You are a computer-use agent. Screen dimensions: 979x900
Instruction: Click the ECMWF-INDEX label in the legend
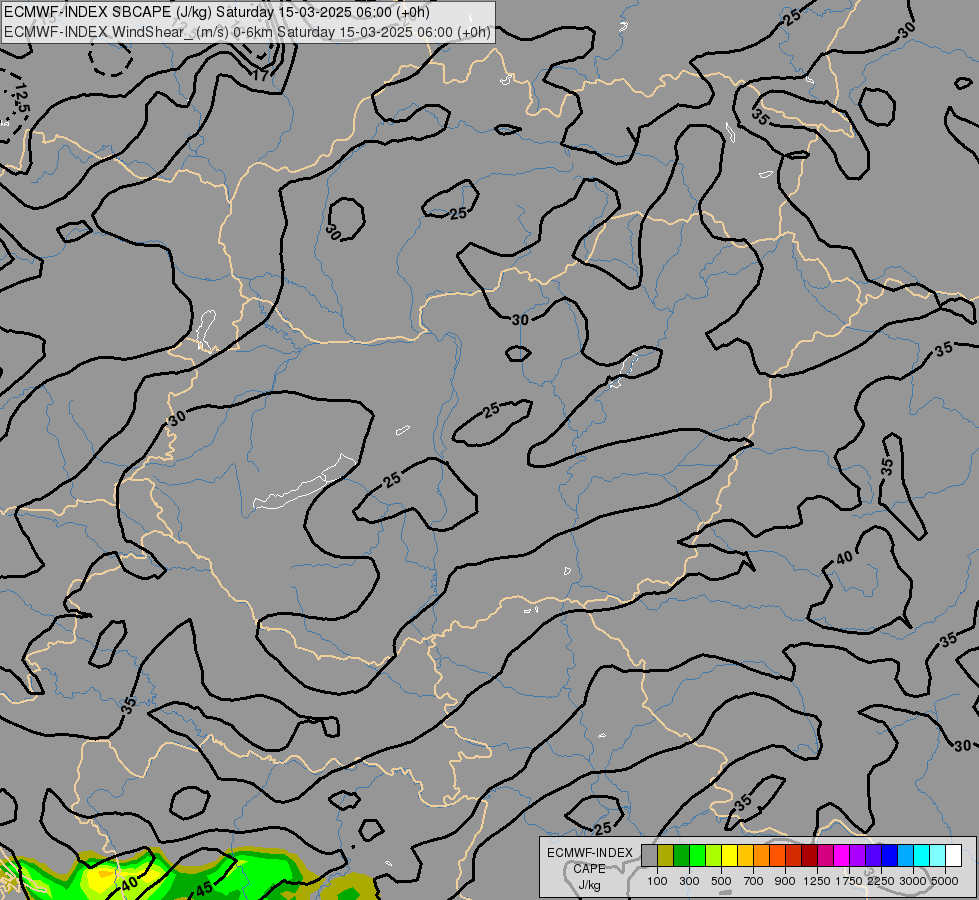coord(590,853)
